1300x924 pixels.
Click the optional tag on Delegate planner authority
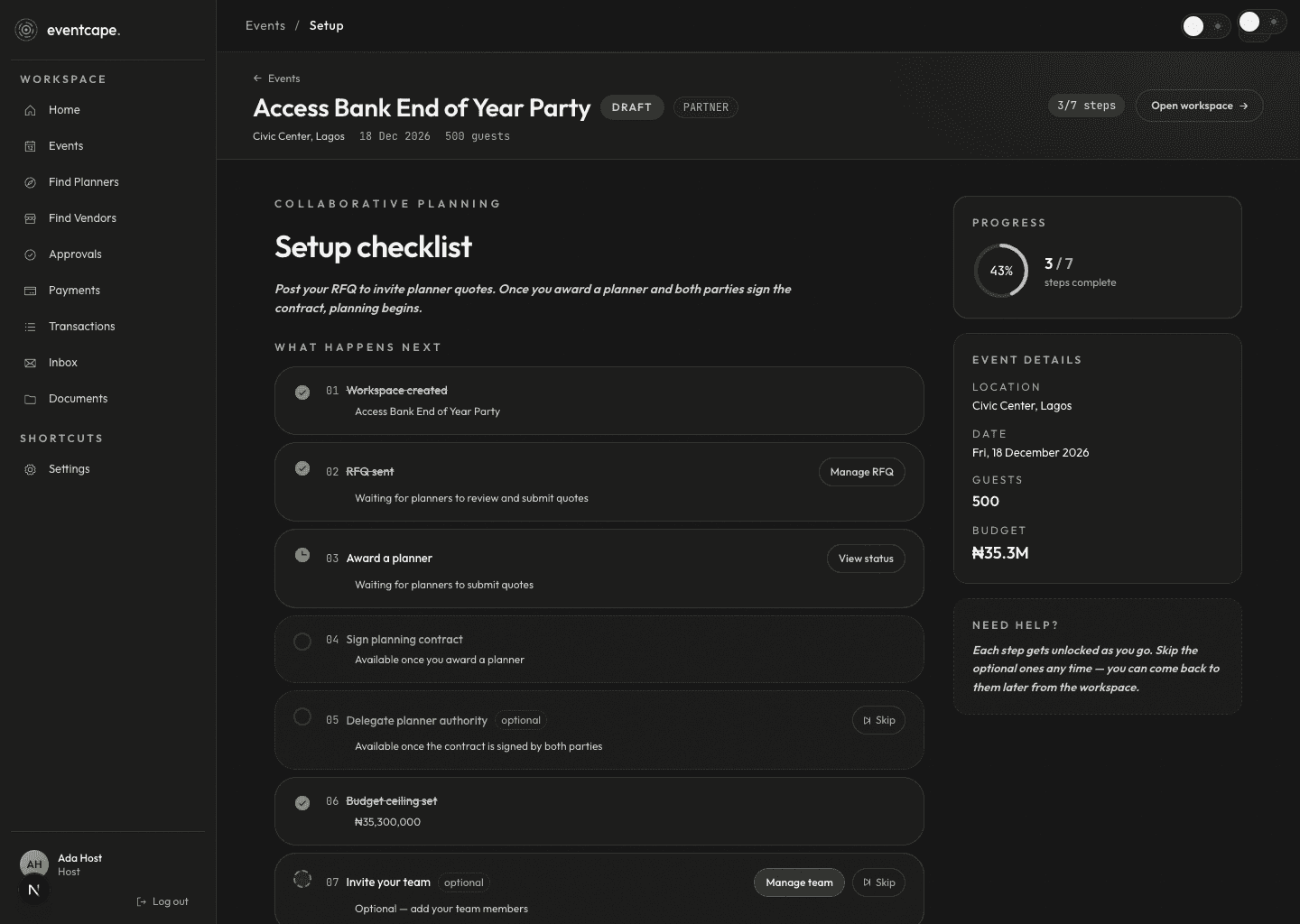[x=521, y=720]
